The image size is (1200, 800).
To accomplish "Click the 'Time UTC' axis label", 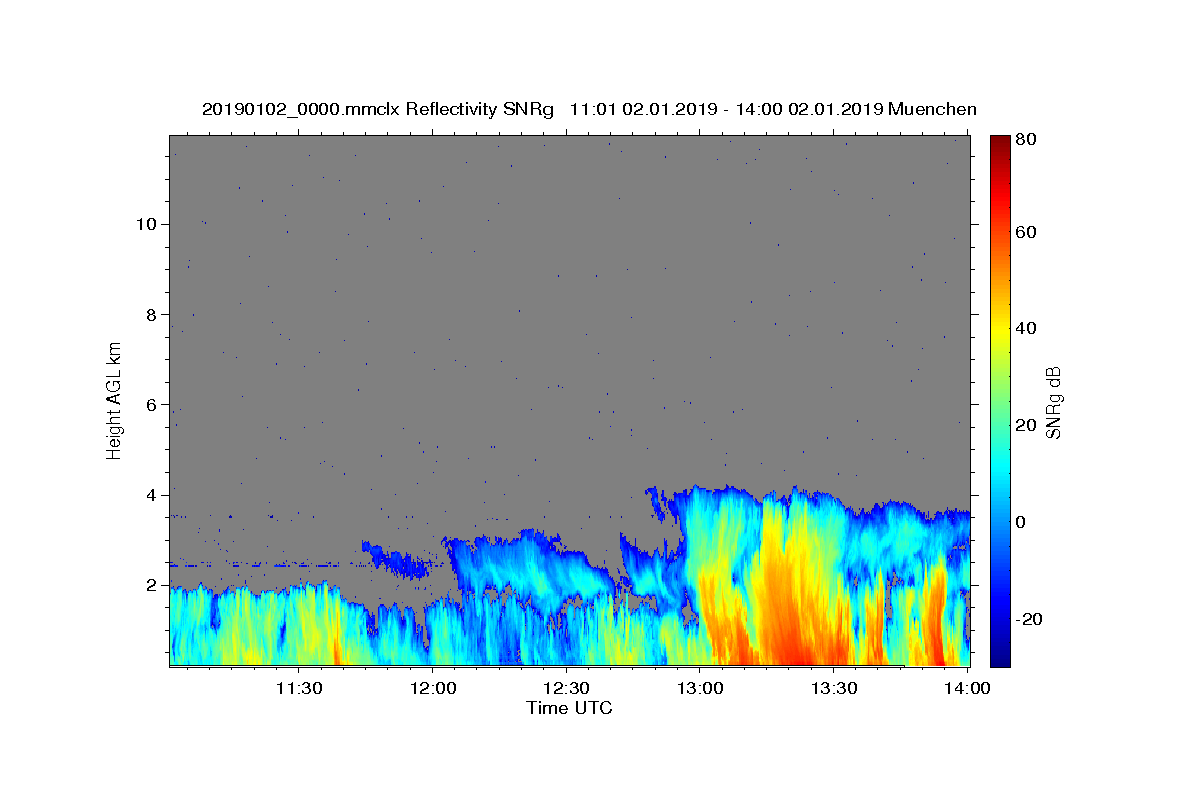I will [569, 708].
